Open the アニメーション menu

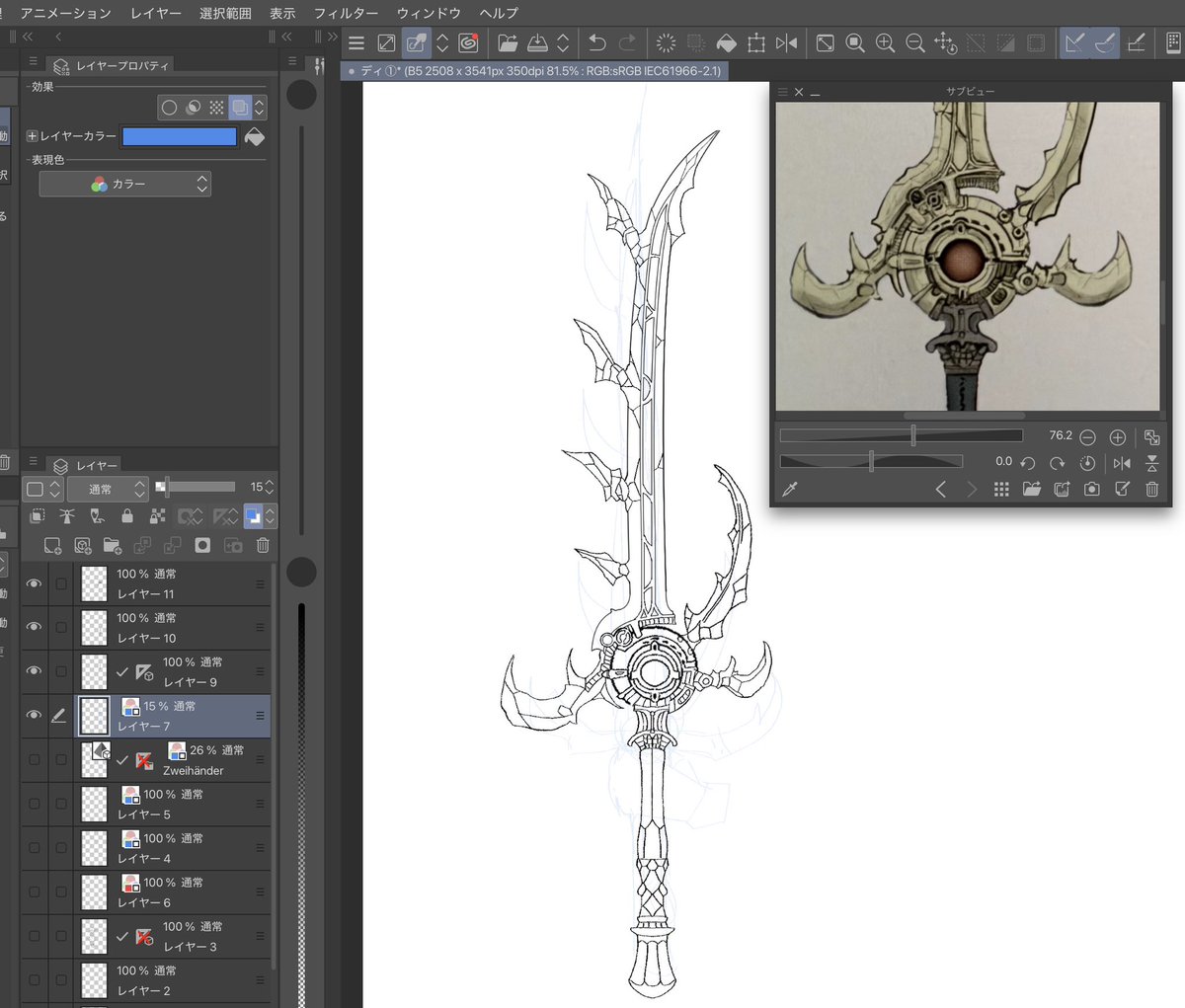(x=65, y=13)
